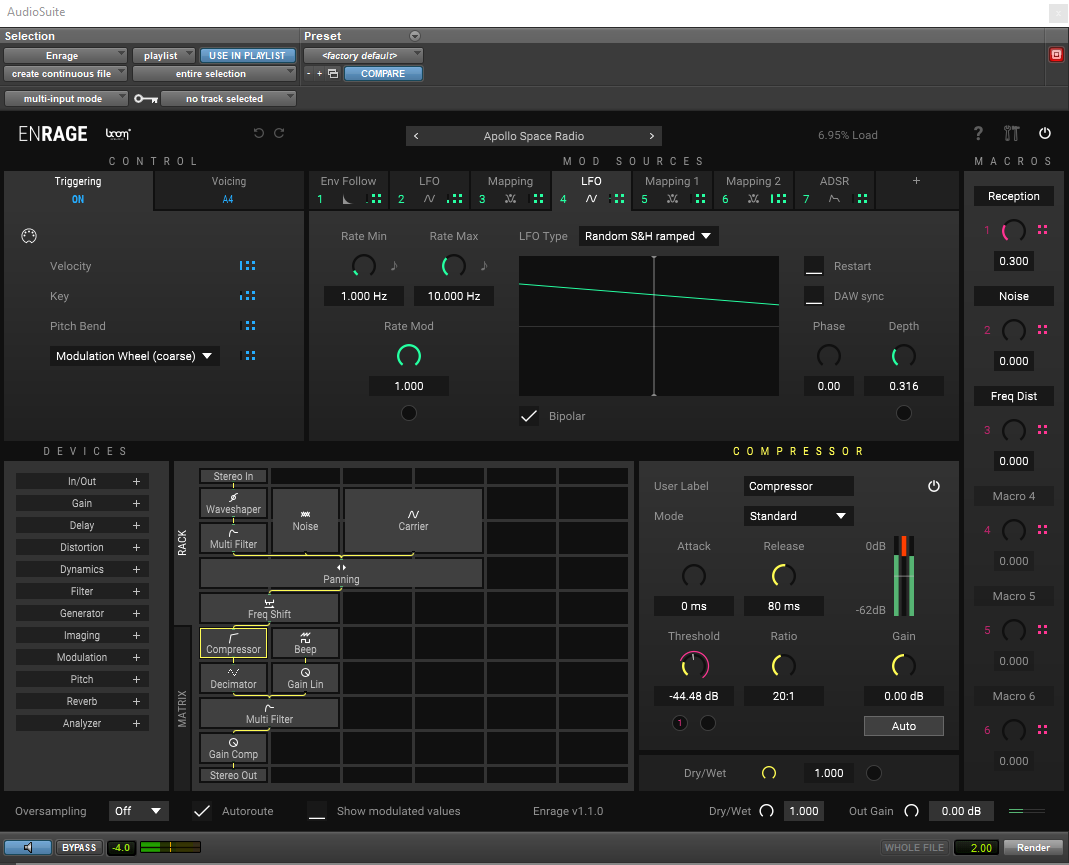This screenshot has height=865, width=1069.
Task: Click the MIDI input icon in Triggering
Action: tap(28, 236)
